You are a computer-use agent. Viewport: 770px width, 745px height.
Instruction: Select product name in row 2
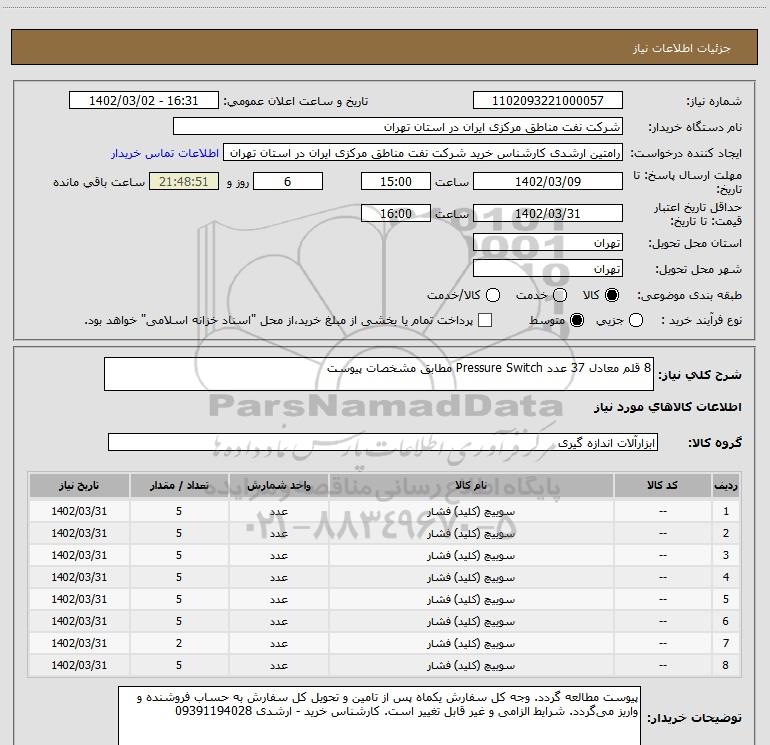click(471, 533)
